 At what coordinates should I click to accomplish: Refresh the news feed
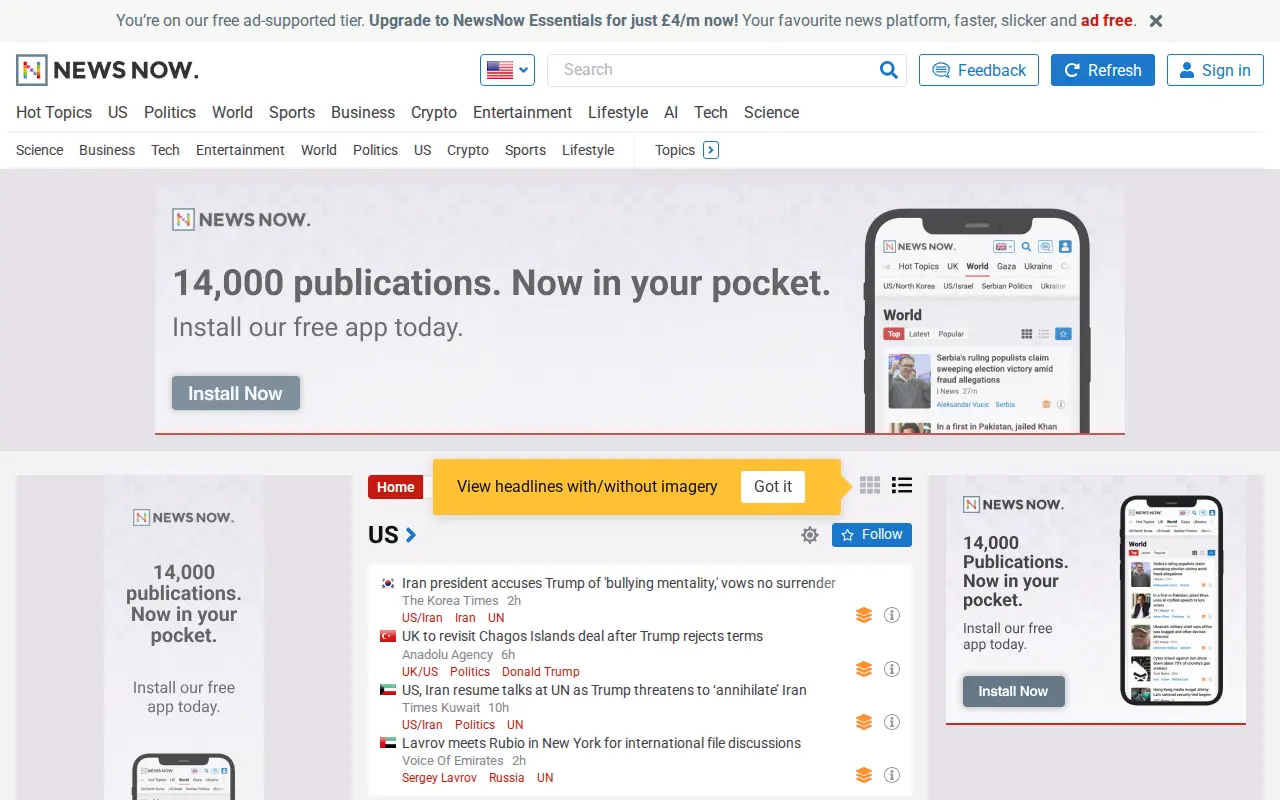pyautogui.click(x=1103, y=70)
